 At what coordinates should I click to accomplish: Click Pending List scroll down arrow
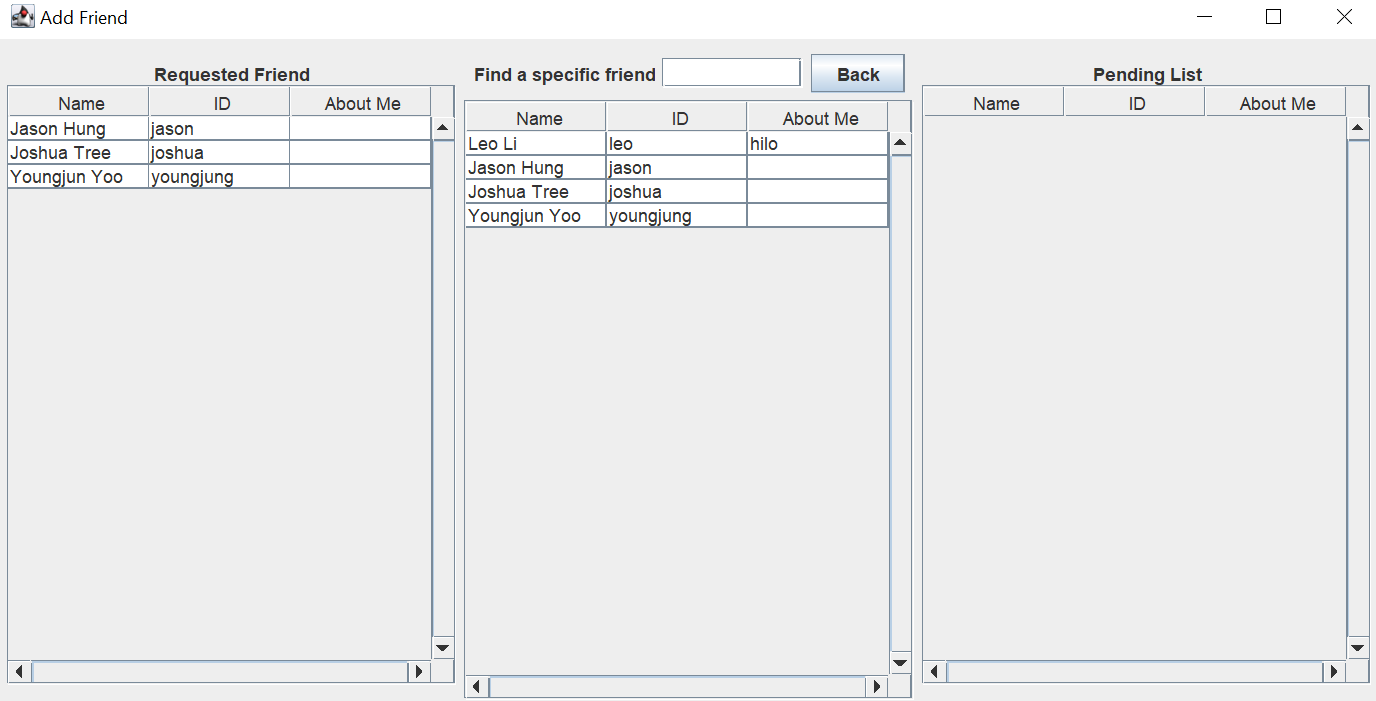[x=1358, y=648]
